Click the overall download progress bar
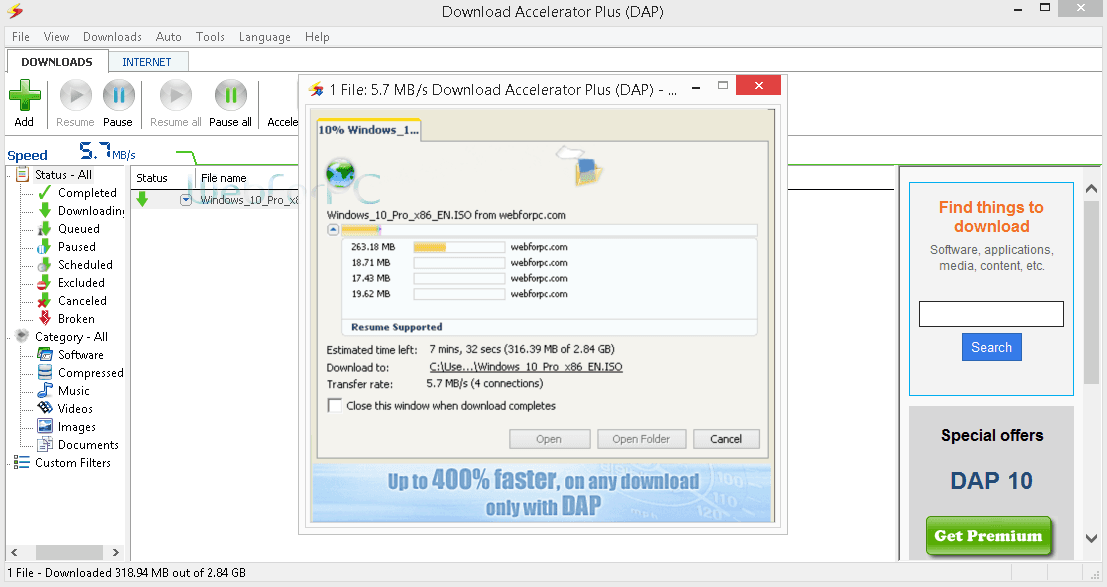1107x587 pixels. tap(549, 230)
